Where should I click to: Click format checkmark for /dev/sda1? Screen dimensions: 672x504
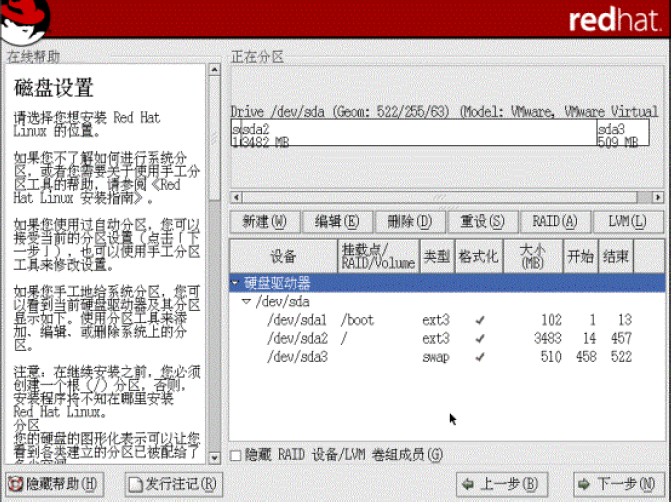pos(480,320)
